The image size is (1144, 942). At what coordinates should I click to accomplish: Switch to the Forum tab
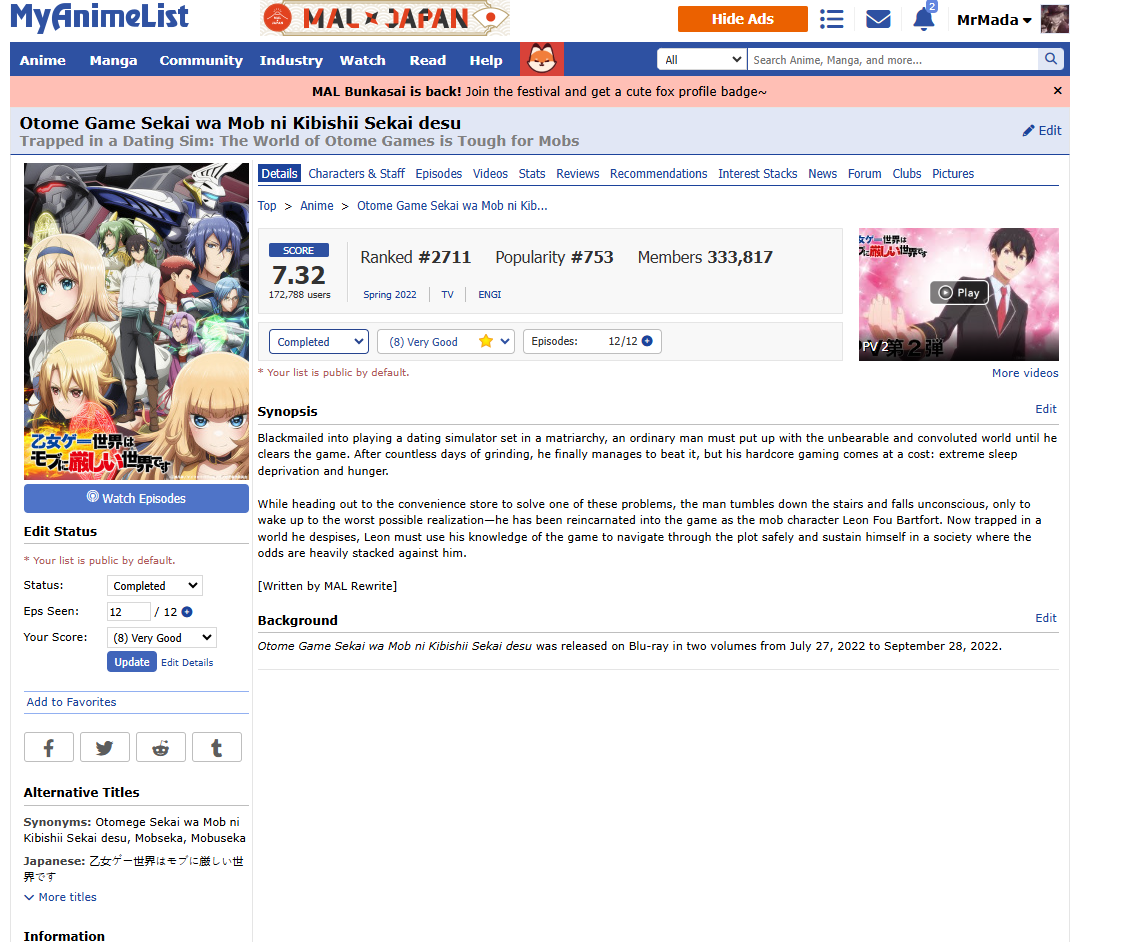pyautogui.click(x=865, y=174)
